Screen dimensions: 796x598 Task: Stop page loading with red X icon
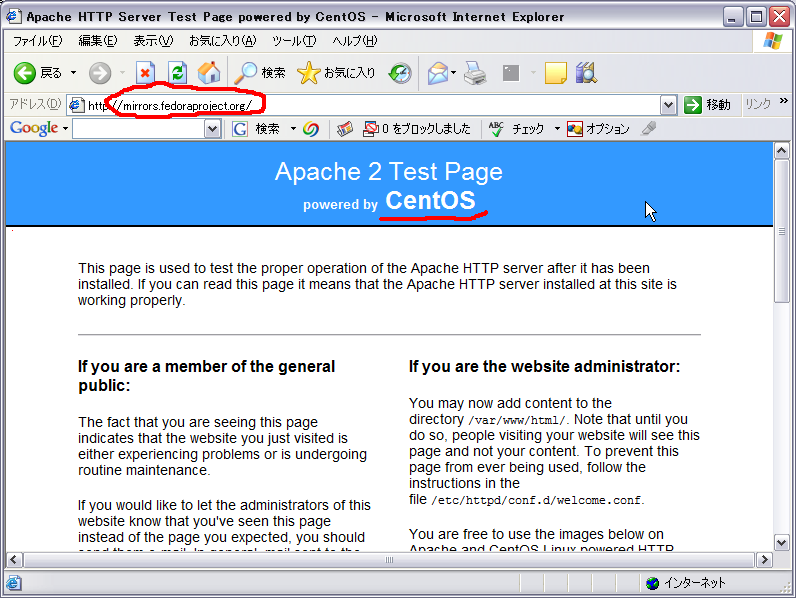click(145, 73)
